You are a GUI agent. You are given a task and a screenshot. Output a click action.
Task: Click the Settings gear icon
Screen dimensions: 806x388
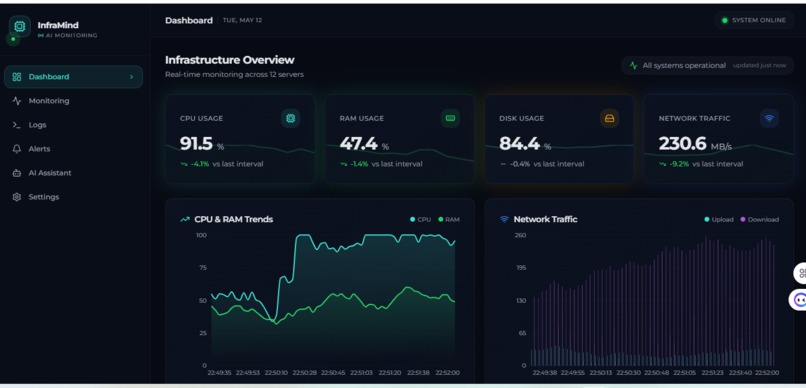click(16, 197)
